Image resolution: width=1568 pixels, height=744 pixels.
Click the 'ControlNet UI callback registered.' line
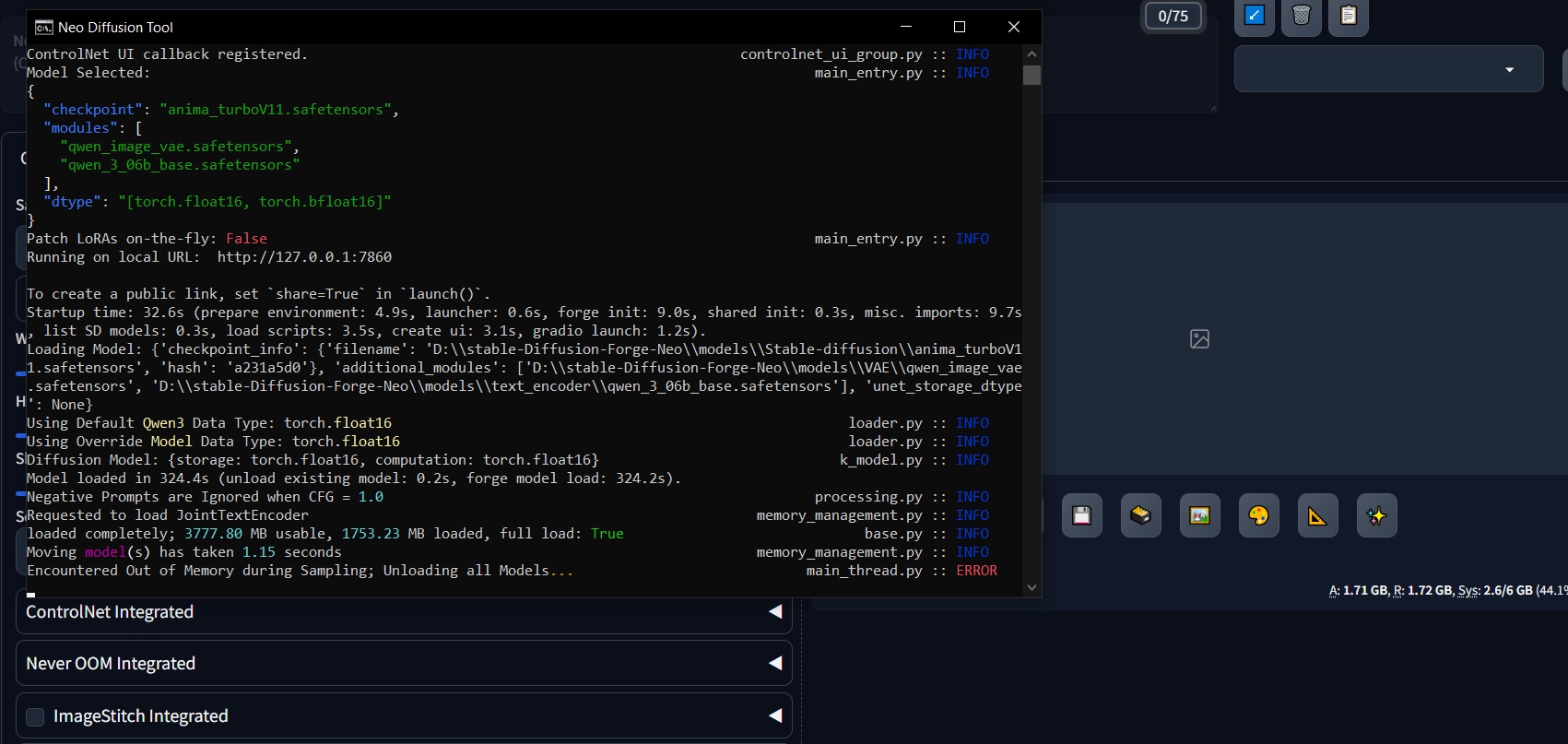pyautogui.click(x=167, y=54)
